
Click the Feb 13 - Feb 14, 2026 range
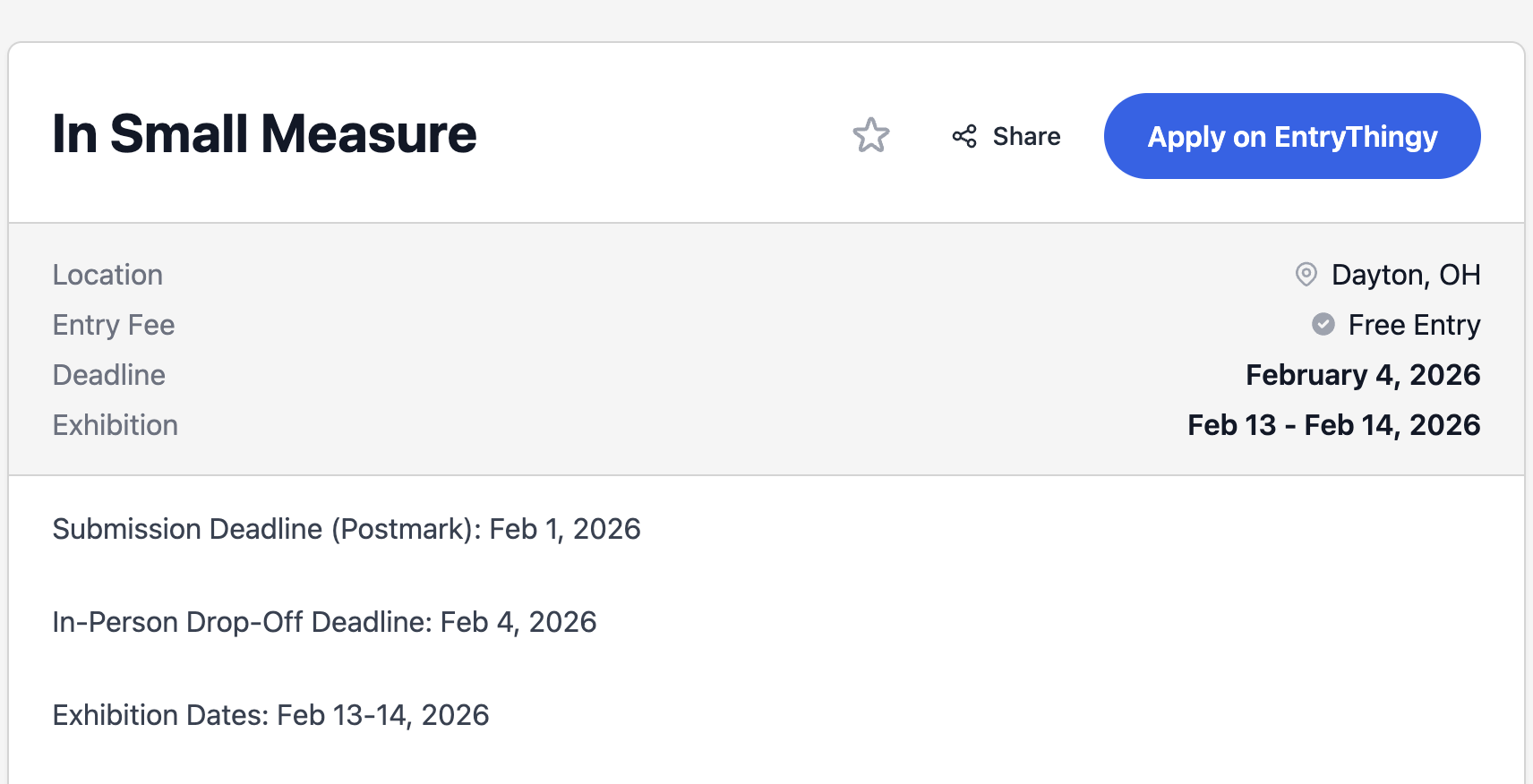[1333, 425]
